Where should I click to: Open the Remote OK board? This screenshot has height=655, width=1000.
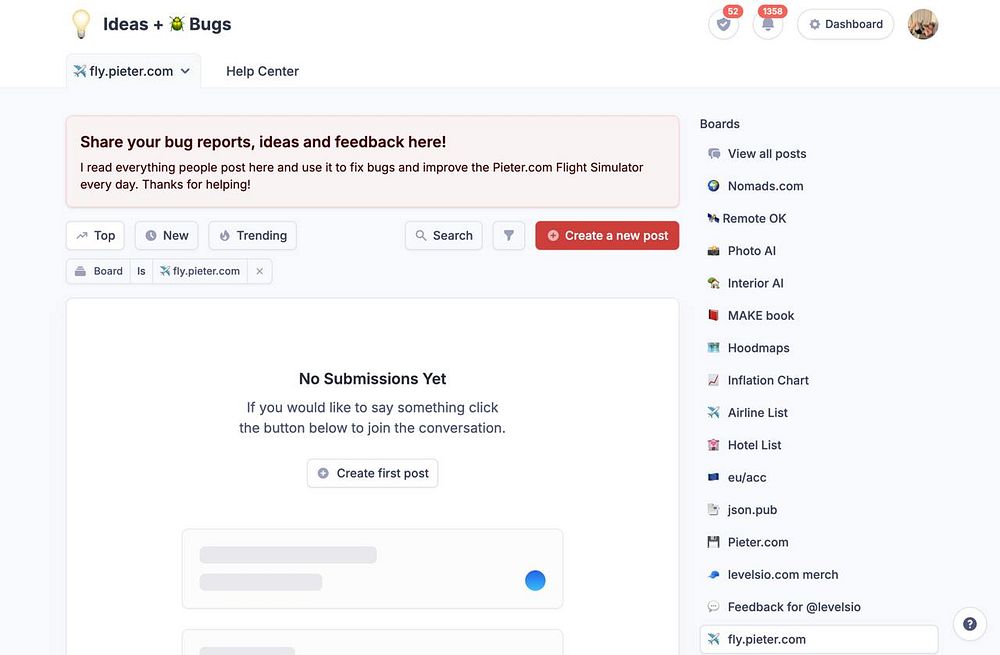(x=819, y=219)
